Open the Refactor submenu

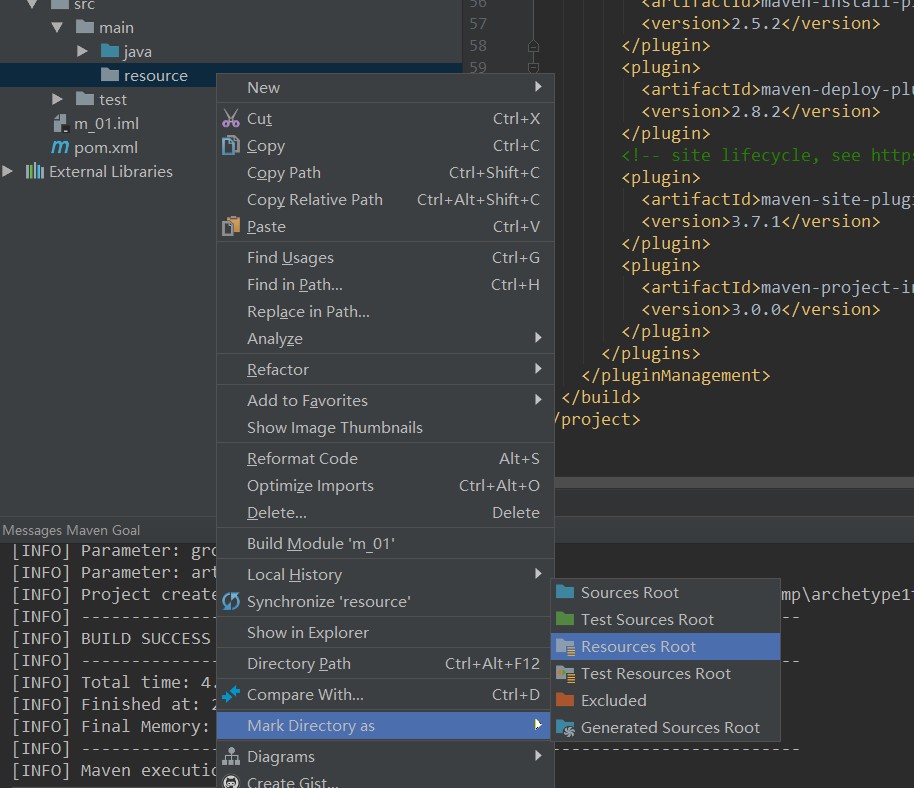pos(278,370)
